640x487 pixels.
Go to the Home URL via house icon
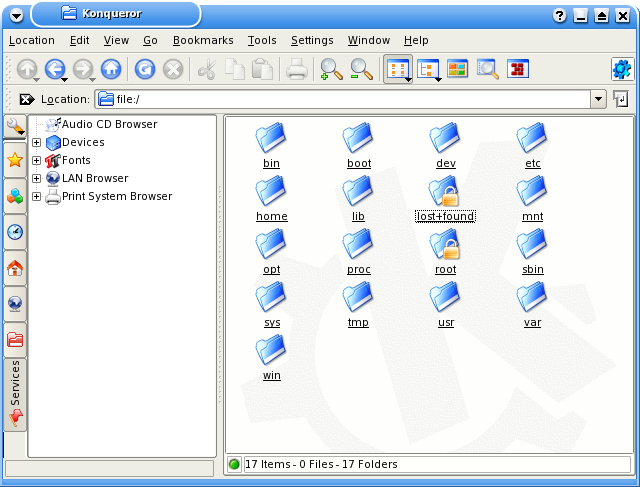coord(110,69)
